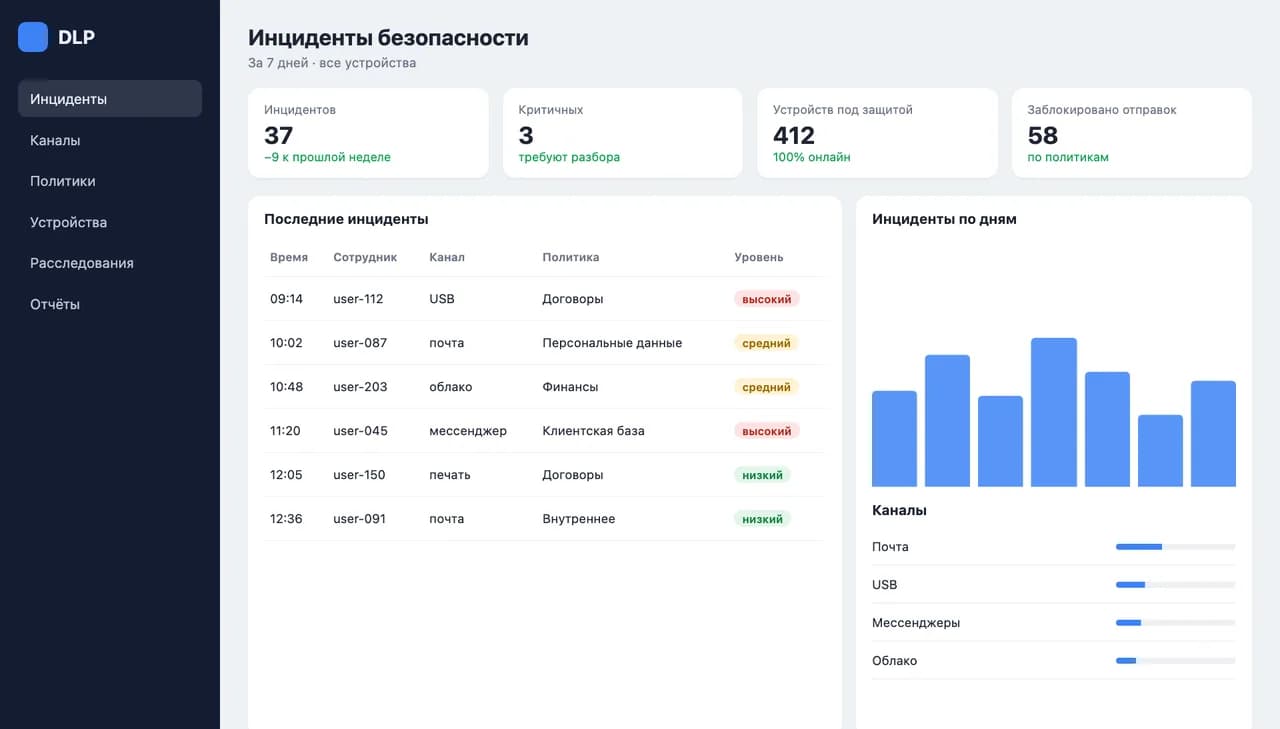Click the tallest bar in the daily chart
The image size is (1280, 729).
pos(1054,412)
